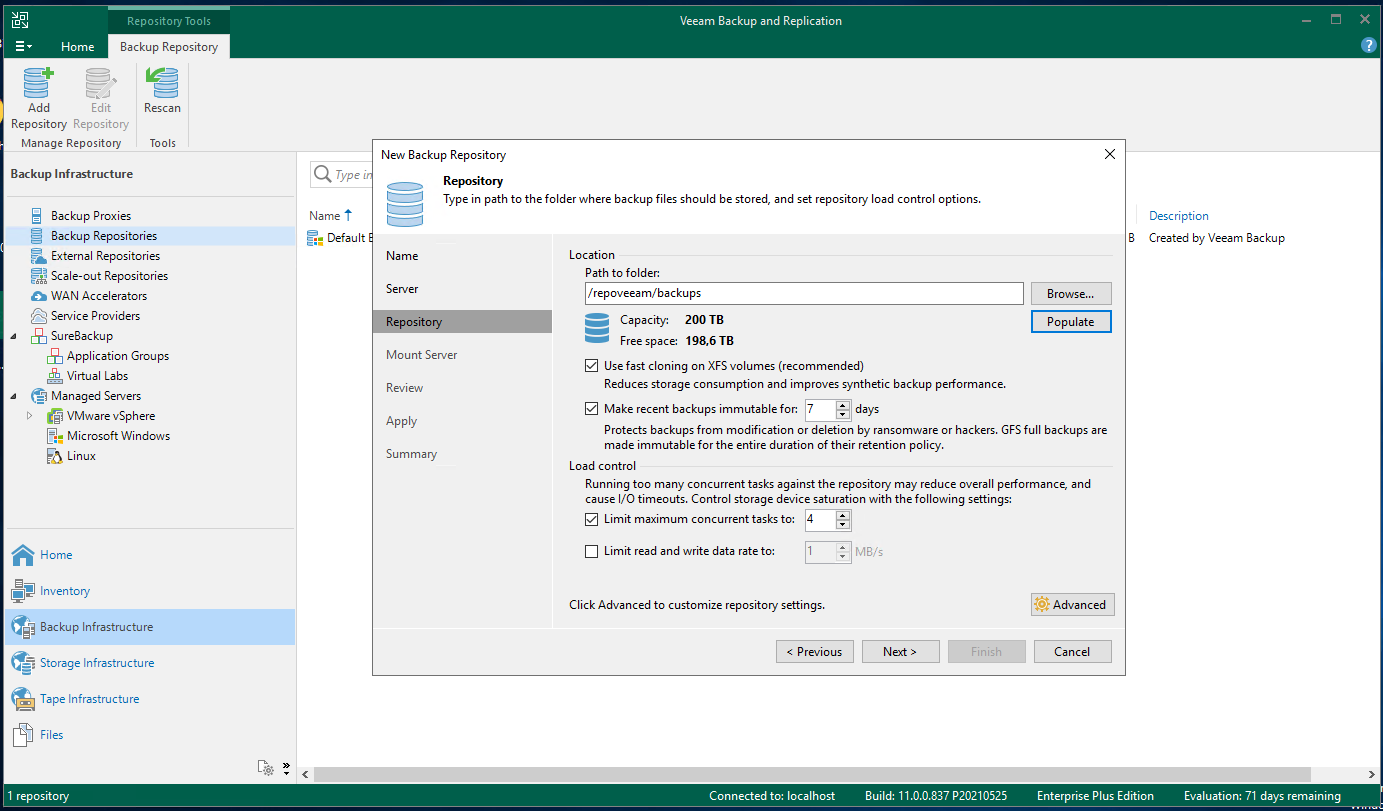Uncheck Make recent backups immutable

pyautogui.click(x=592, y=408)
